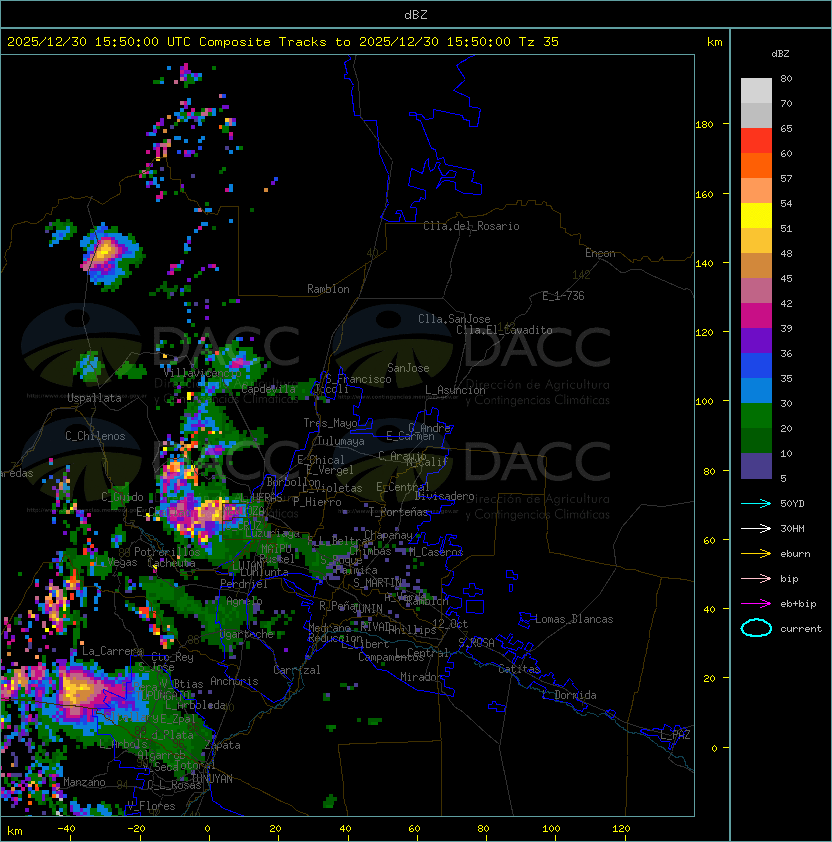This screenshot has width=832, height=842.
Task: Click the 'V_Flores' map label
Action: click(x=151, y=806)
